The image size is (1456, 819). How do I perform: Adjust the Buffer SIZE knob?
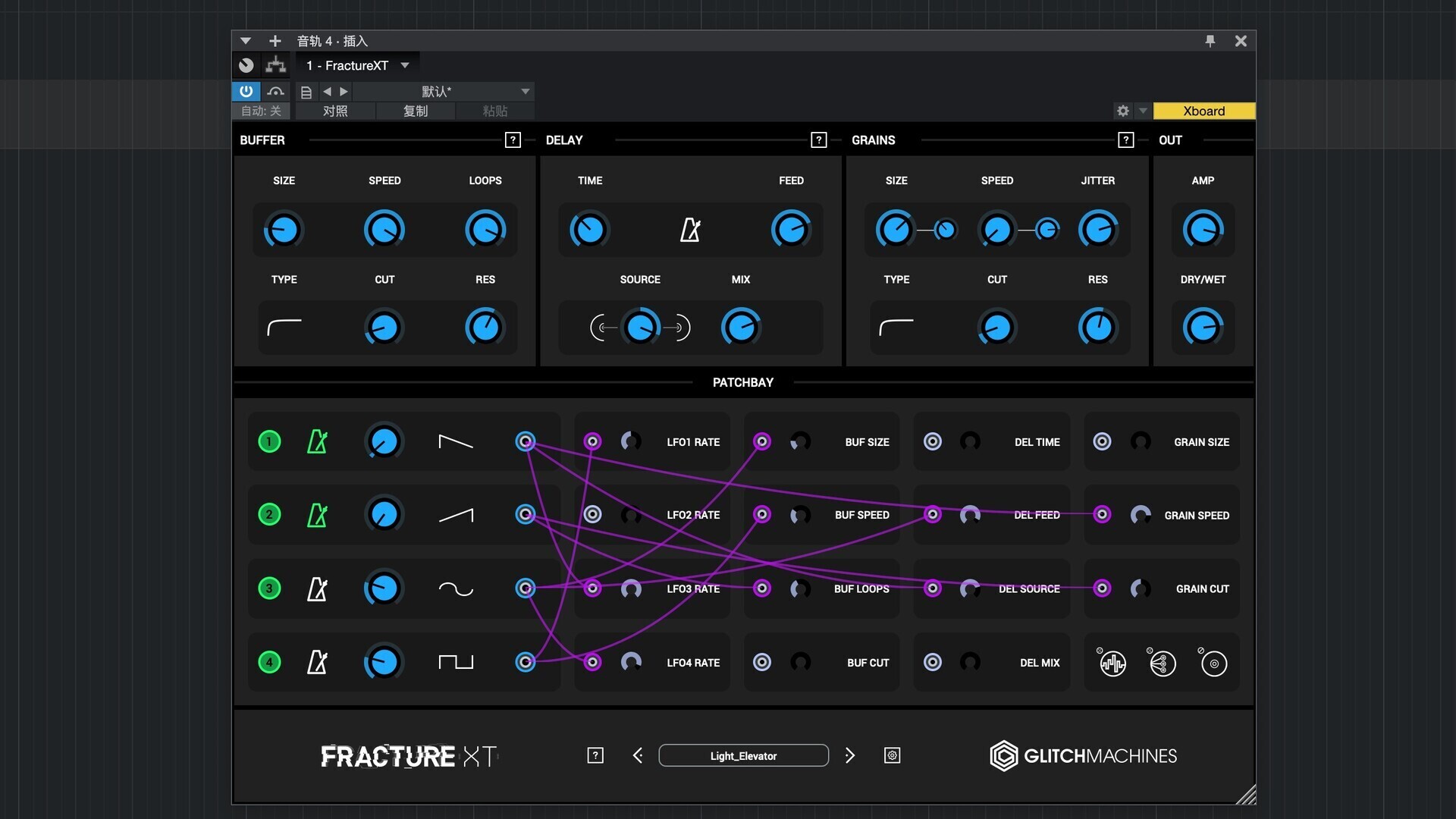pyautogui.click(x=284, y=230)
